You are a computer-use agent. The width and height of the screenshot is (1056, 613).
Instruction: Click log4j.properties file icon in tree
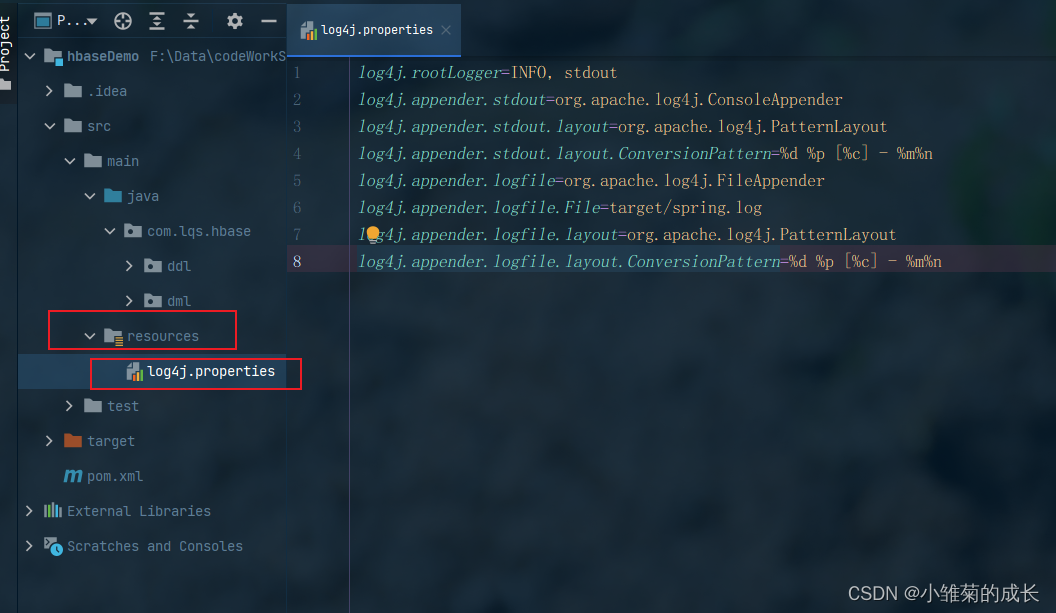click(x=135, y=372)
